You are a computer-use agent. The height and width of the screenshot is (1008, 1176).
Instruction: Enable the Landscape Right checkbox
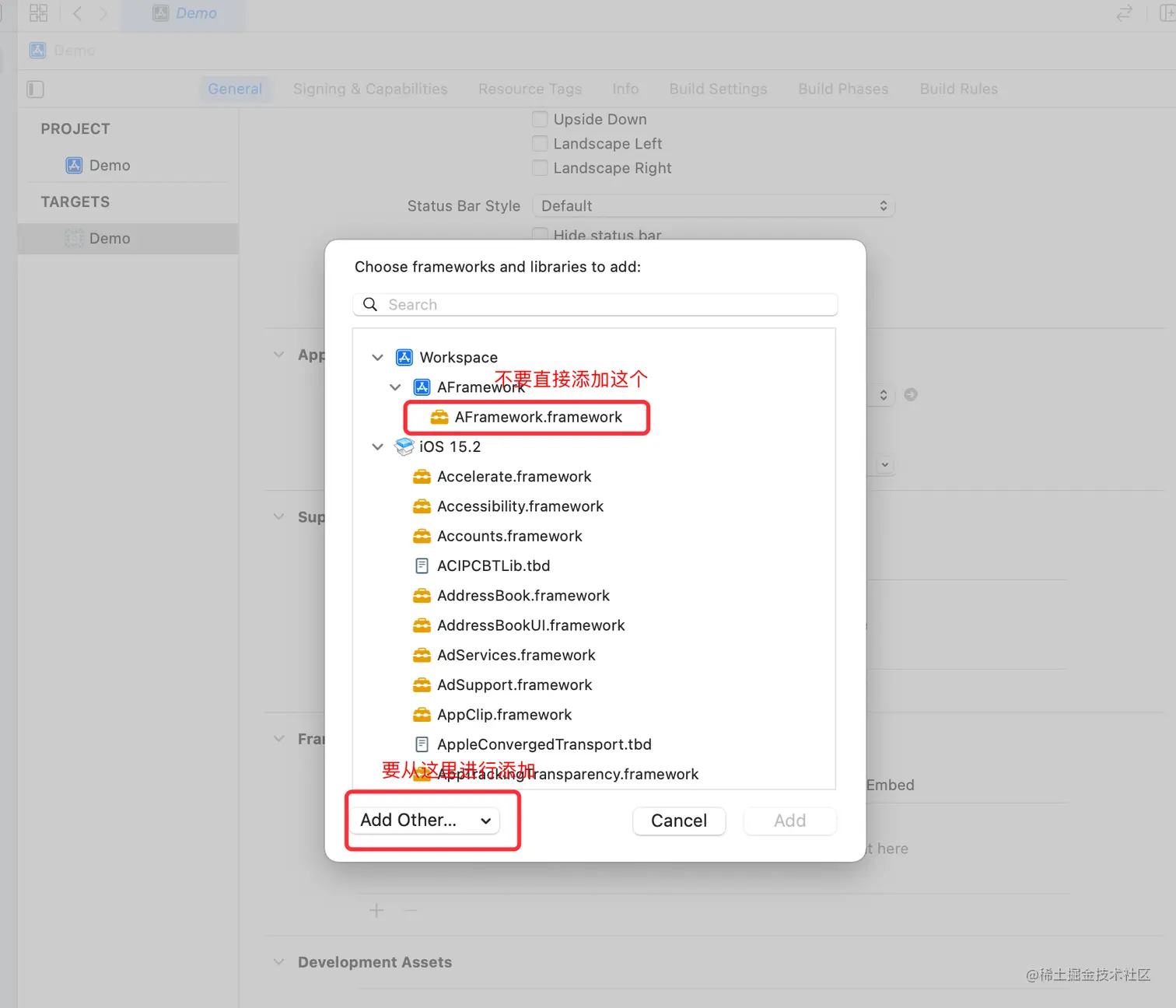click(540, 168)
